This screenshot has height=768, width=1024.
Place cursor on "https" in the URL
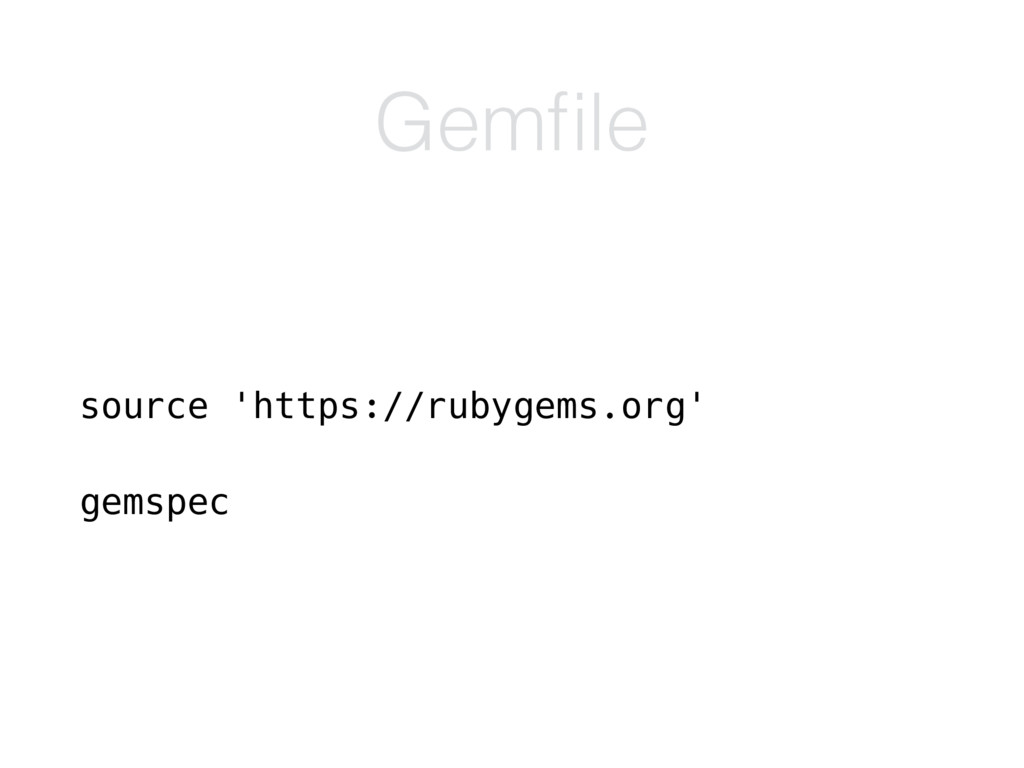coord(306,406)
